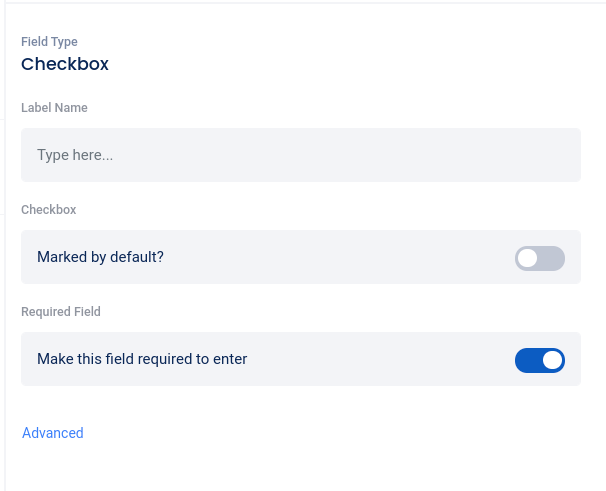Click the Required Field section caption
The width and height of the screenshot is (606, 491).
coord(61,312)
